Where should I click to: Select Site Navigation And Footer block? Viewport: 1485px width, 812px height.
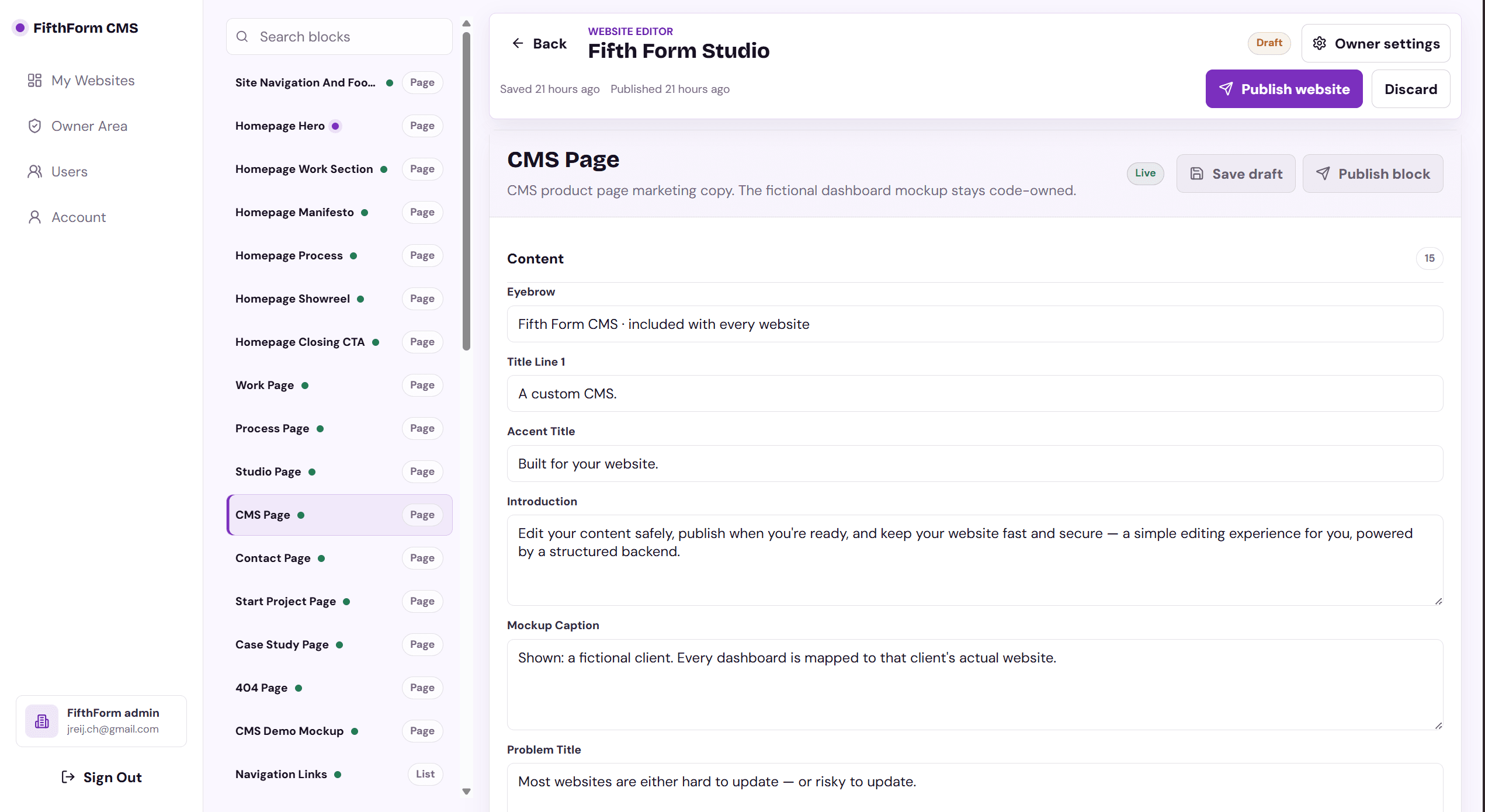click(339, 83)
